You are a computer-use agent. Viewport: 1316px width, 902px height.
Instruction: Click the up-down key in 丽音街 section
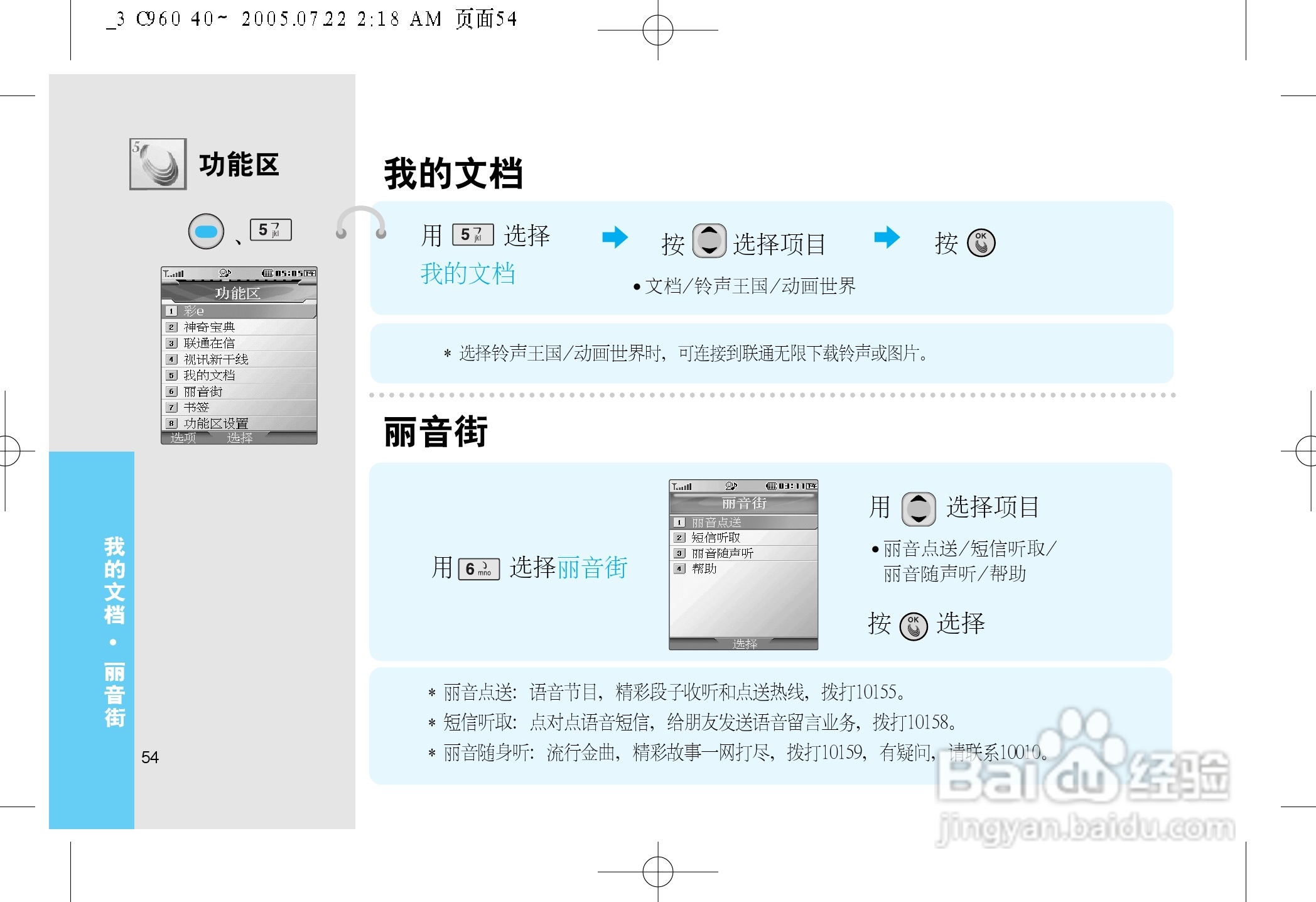click(x=919, y=508)
